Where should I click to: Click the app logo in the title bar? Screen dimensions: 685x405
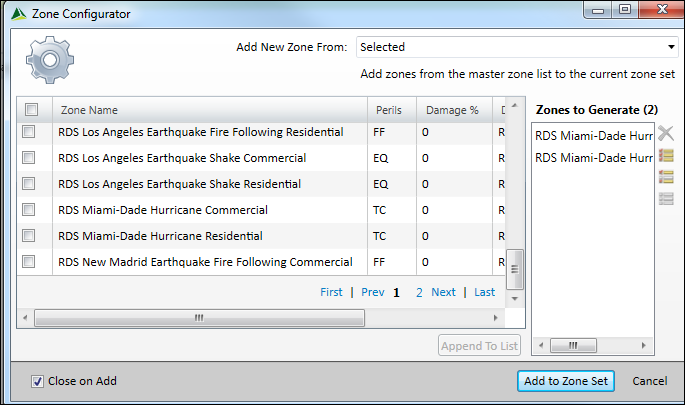coord(17,14)
